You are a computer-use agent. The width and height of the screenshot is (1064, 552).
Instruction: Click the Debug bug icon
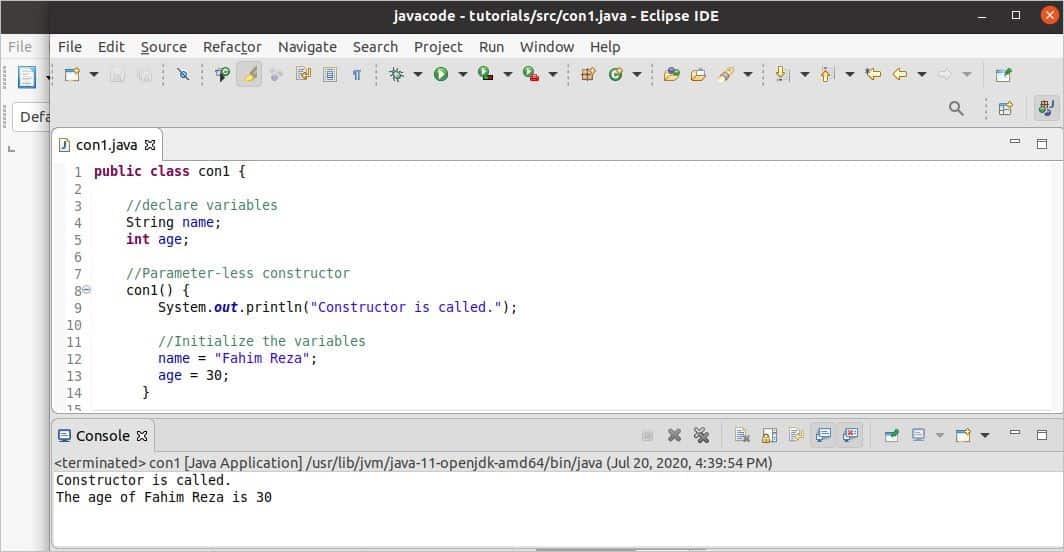396,75
